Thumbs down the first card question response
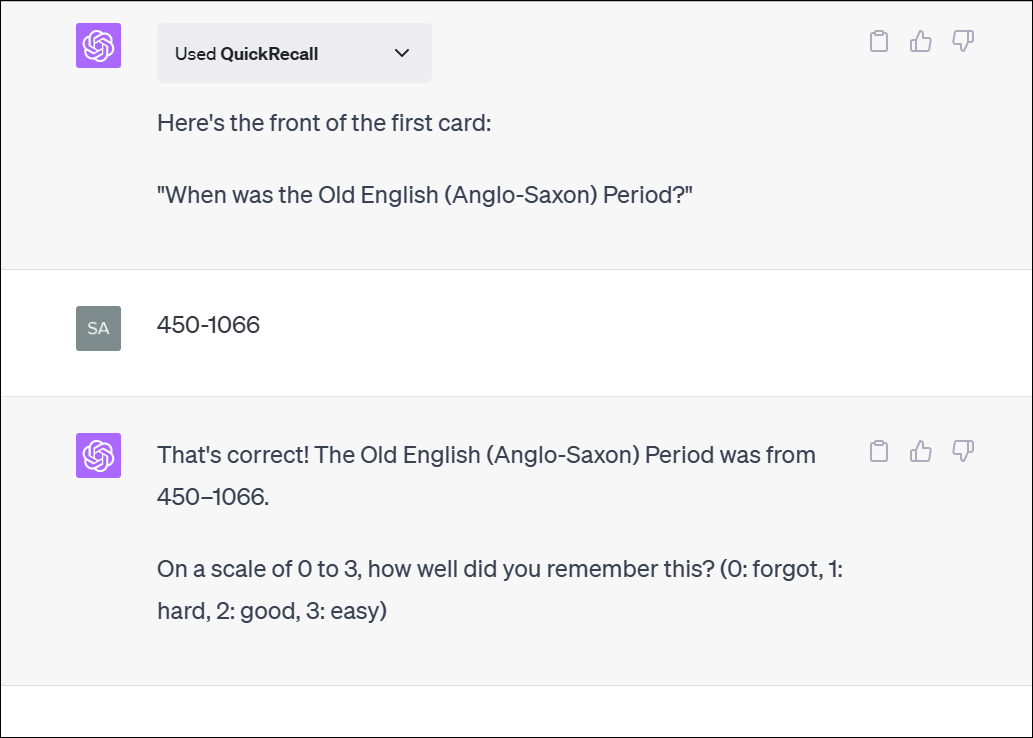The image size is (1033, 738). [963, 41]
